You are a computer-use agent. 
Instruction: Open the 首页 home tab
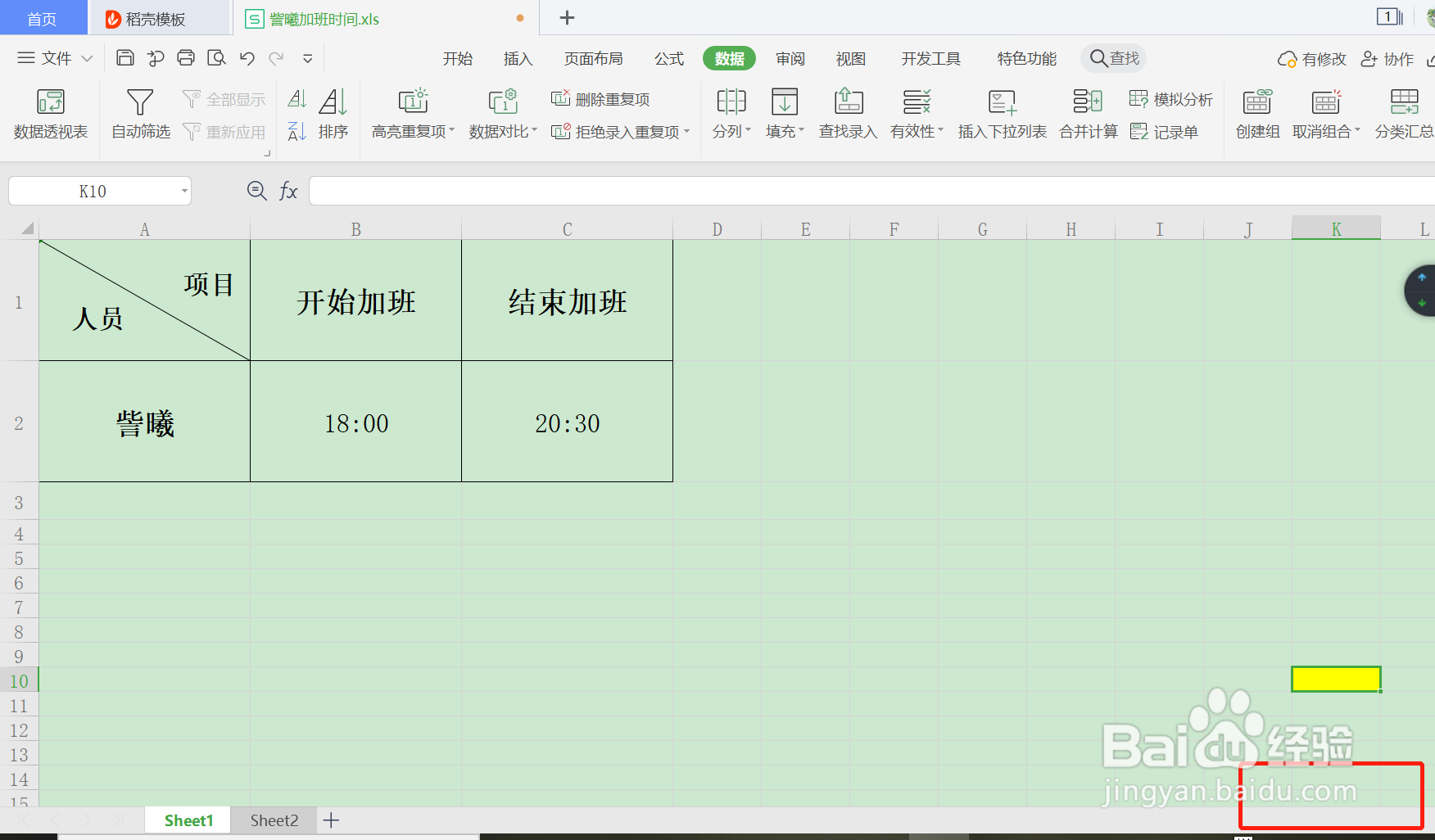coord(43,18)
